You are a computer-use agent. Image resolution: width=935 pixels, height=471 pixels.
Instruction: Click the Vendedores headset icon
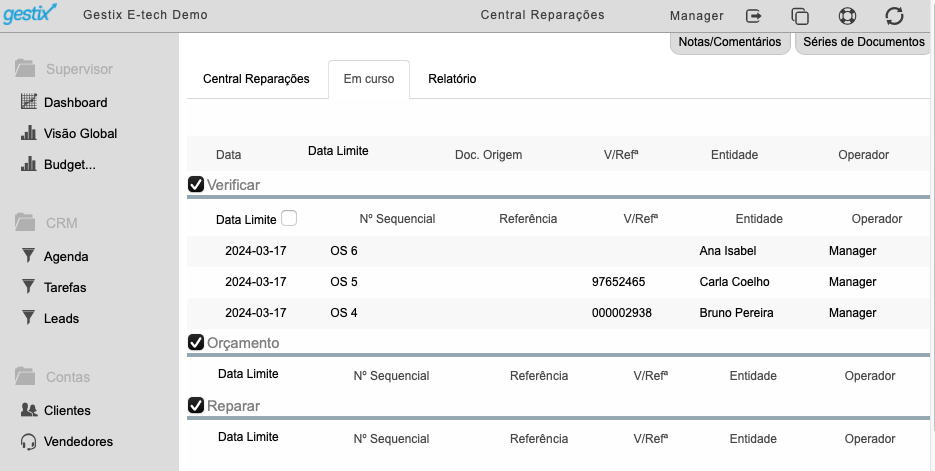[x=28, y=441]
